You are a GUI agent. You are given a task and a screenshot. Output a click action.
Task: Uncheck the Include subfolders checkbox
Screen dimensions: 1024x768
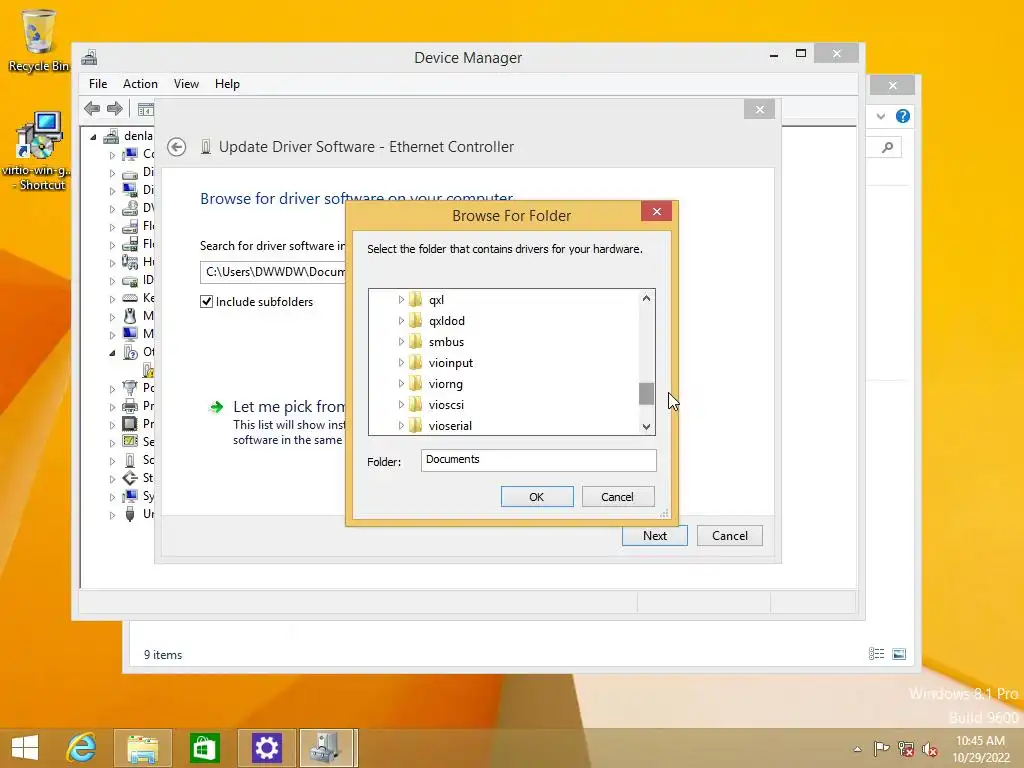tap(206, 302)
